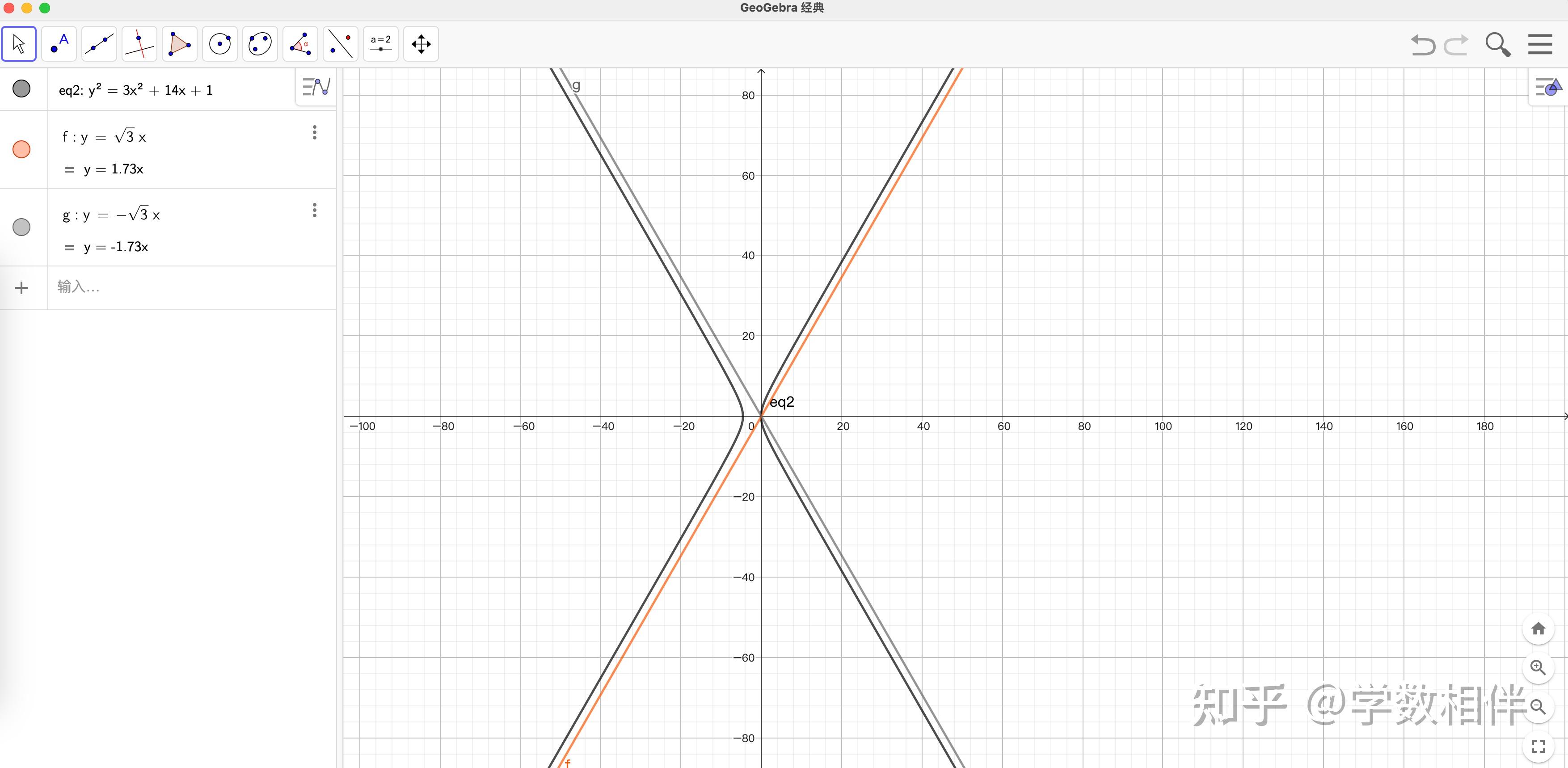Open more options for line f
Viewport: 1568px width, 768px height.
315,133
